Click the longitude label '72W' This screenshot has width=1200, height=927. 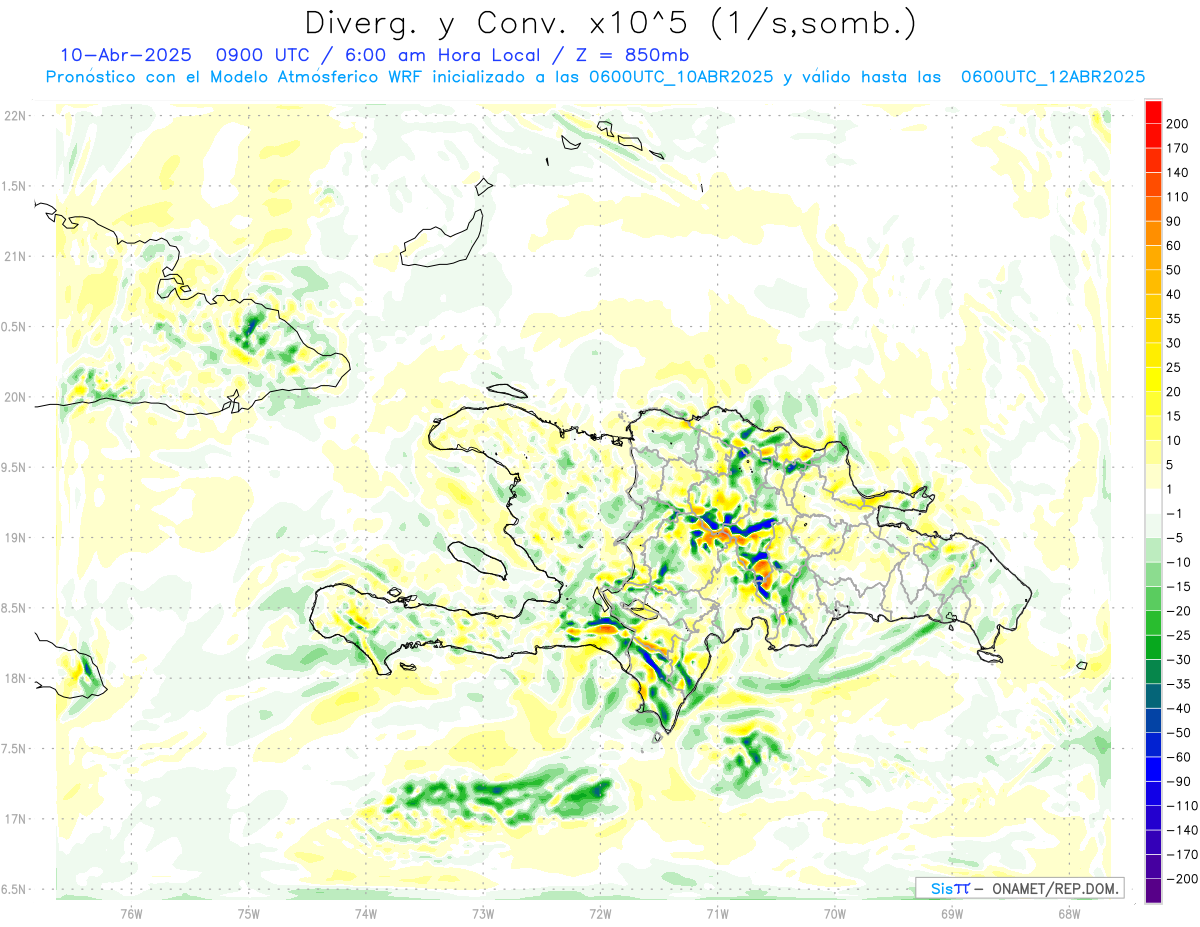click(600, 913)
